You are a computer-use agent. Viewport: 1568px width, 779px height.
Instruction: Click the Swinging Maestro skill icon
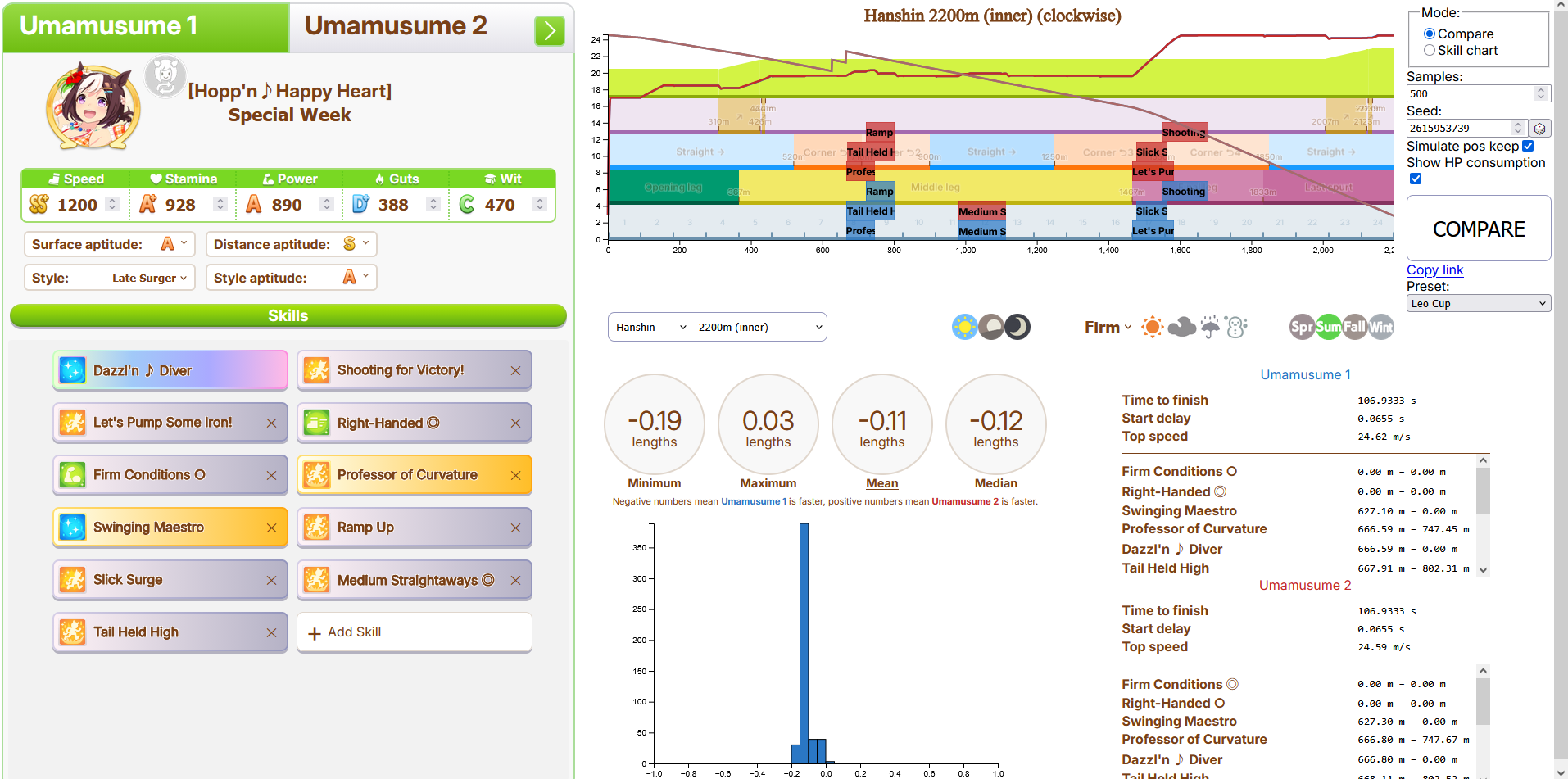72,528
